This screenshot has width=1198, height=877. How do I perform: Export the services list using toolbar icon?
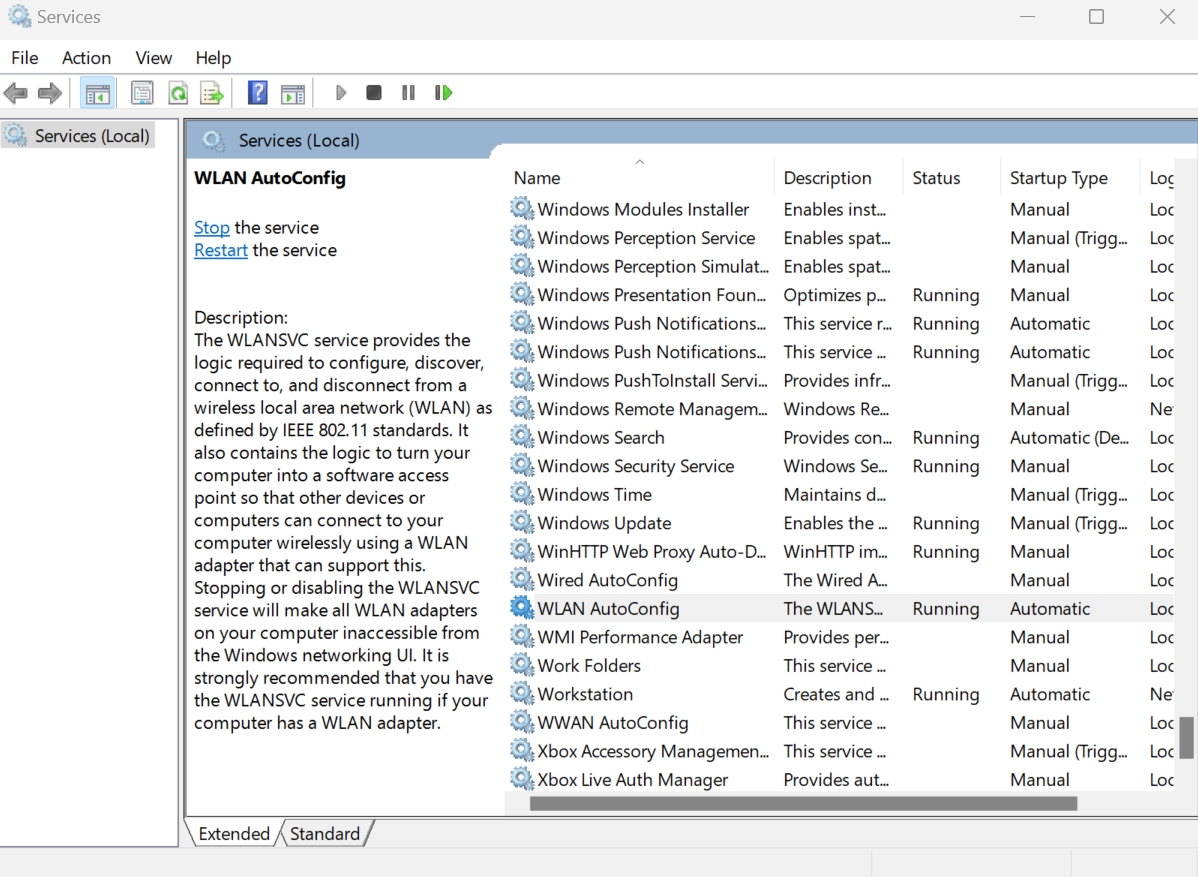pyautogui.click(x=212, y=92)
